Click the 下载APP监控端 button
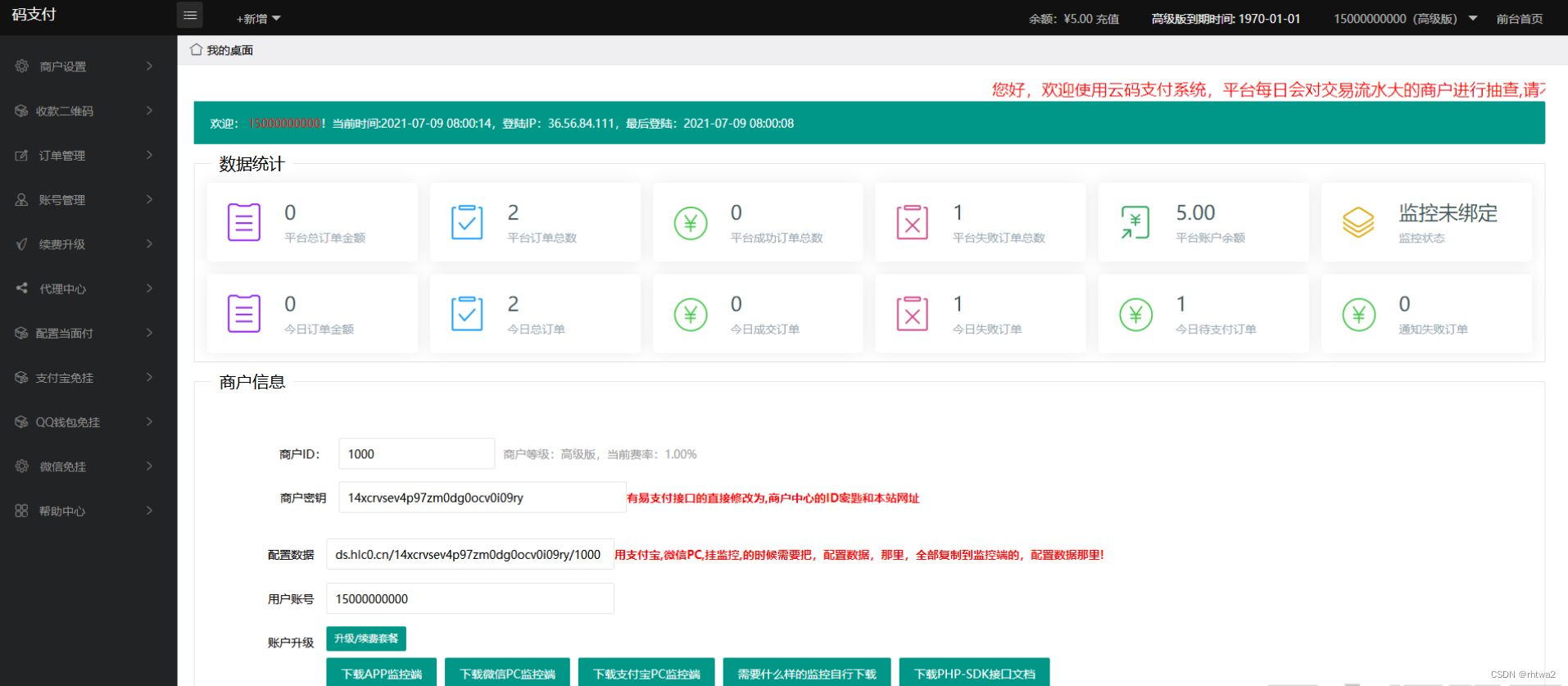1568x686 pixels. [x=382, y=674]
